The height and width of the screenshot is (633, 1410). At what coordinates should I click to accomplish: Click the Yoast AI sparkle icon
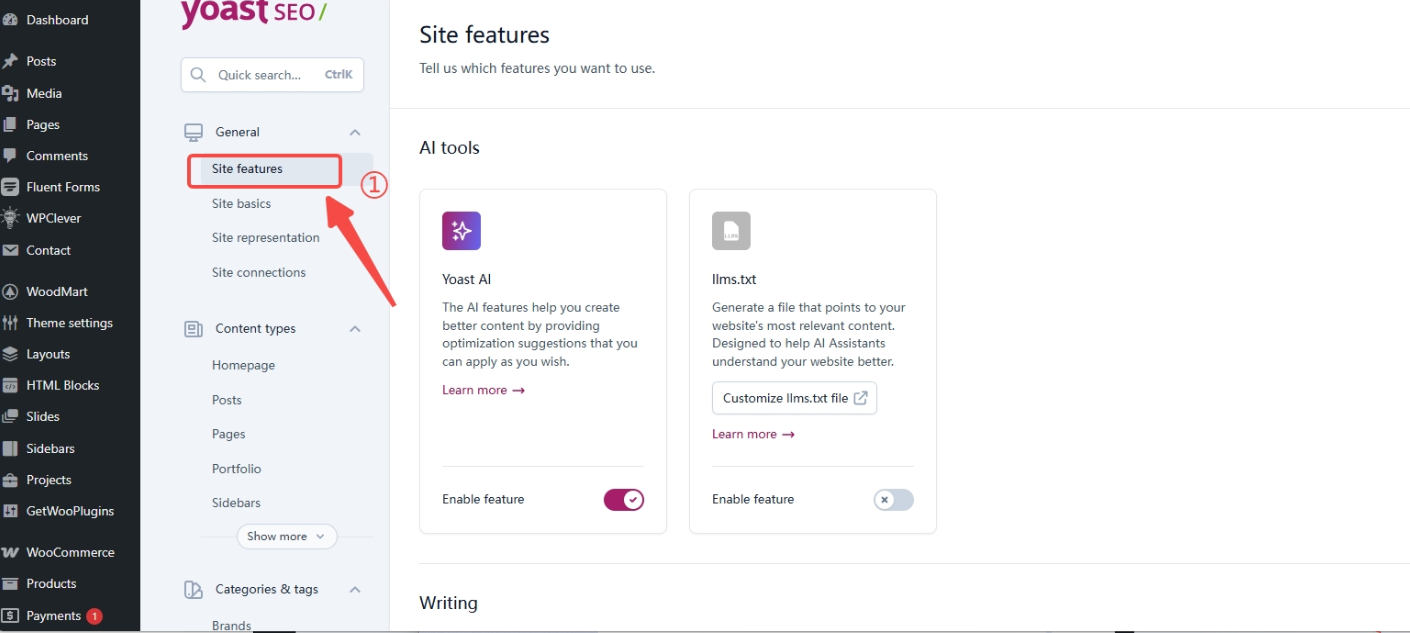tap(461, 230)
